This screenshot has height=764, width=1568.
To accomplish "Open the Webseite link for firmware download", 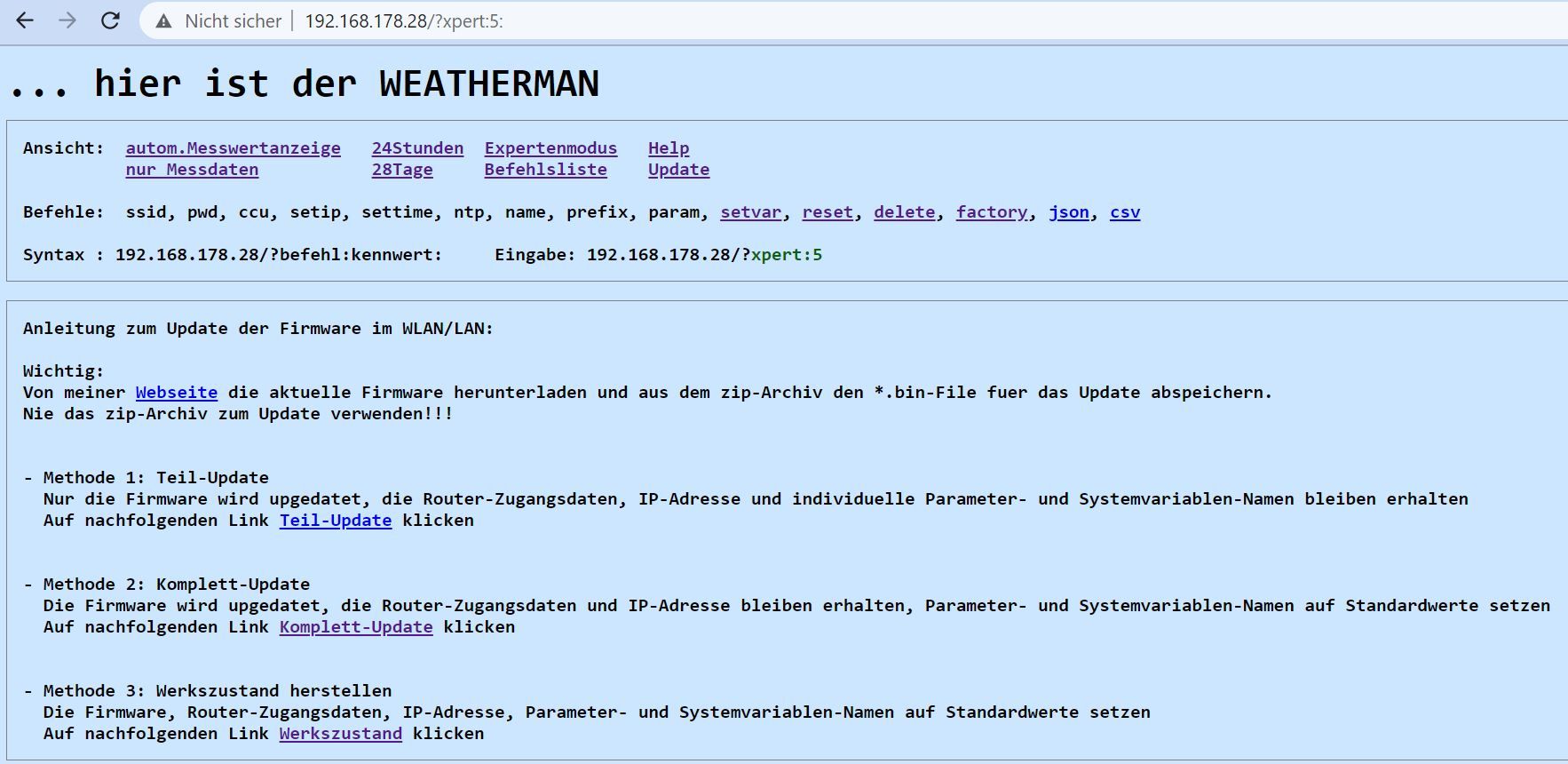I will (177, 393).
